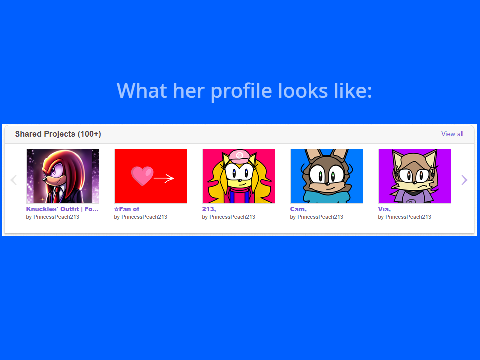
Task: Click the 'Vix.' project title link
Action: 384,209
